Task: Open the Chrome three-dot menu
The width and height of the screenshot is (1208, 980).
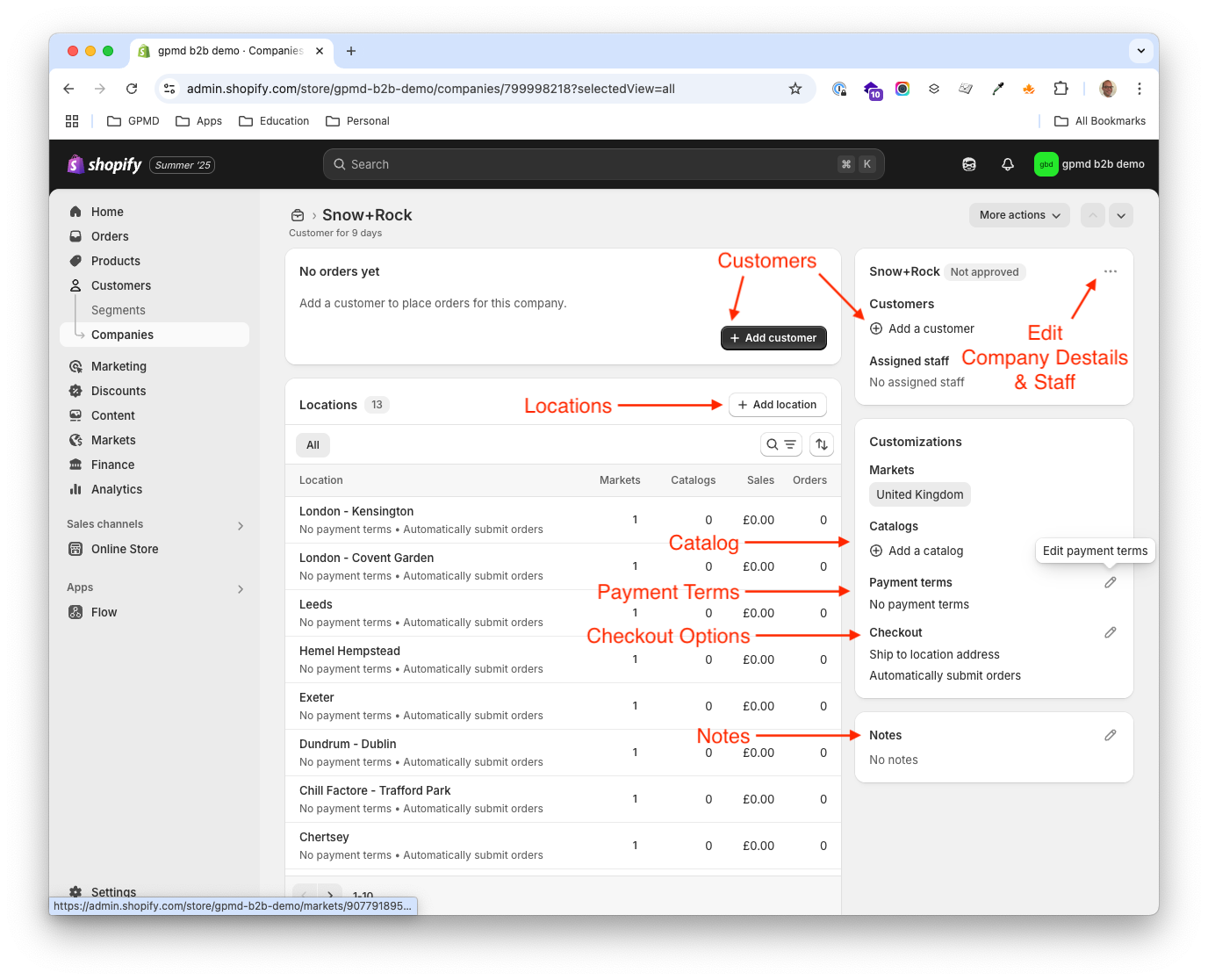Action: [x=1140, y=89]
